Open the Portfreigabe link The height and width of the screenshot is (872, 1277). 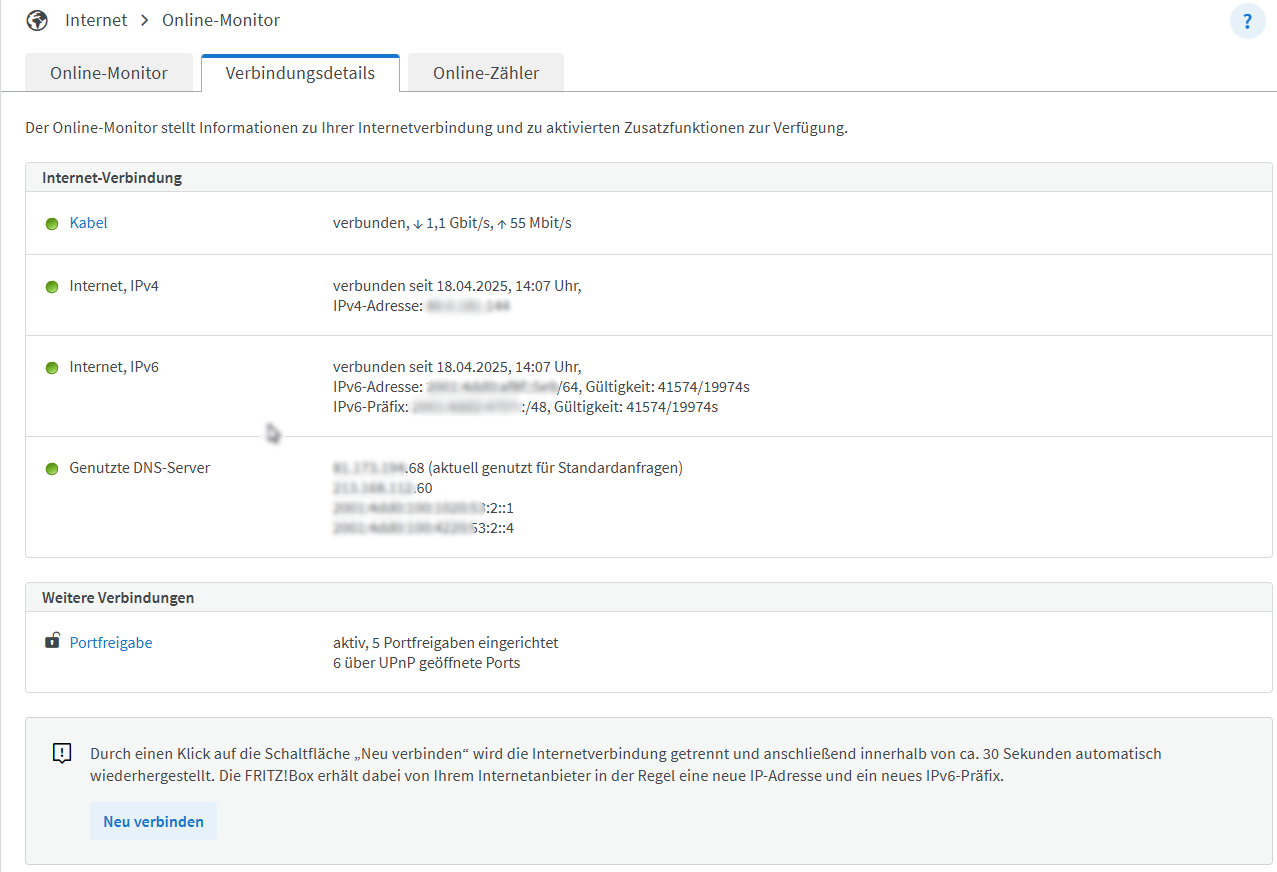click(x=111, y=643)
